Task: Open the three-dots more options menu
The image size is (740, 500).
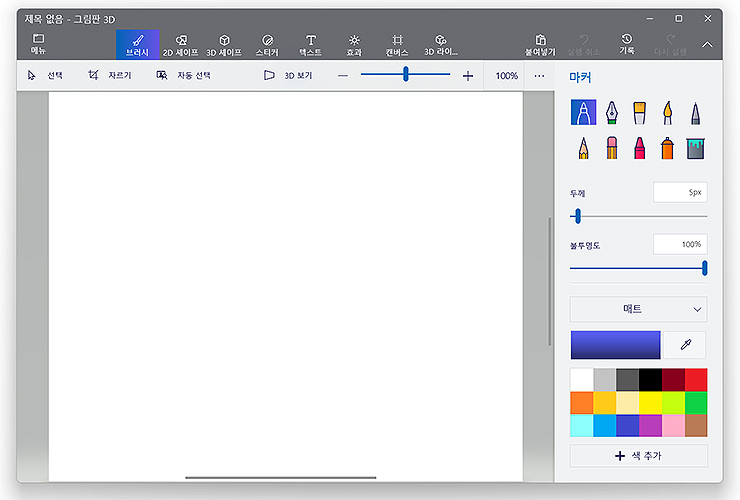Action: pos(539,76)
